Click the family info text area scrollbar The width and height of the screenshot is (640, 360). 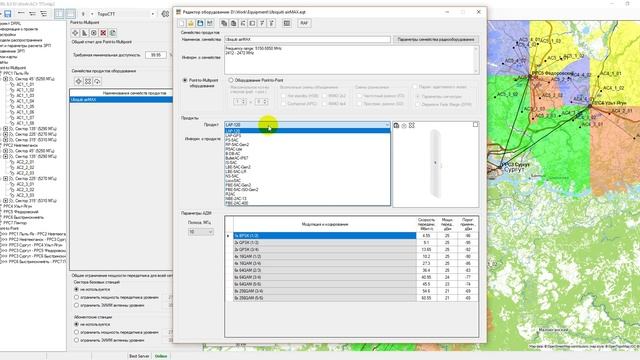476,60
